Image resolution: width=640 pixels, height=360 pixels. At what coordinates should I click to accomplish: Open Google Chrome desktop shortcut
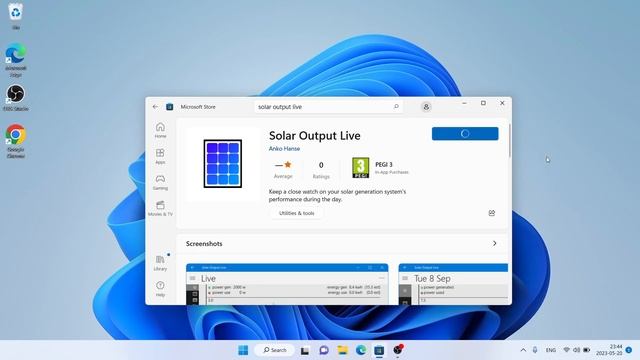16,141
